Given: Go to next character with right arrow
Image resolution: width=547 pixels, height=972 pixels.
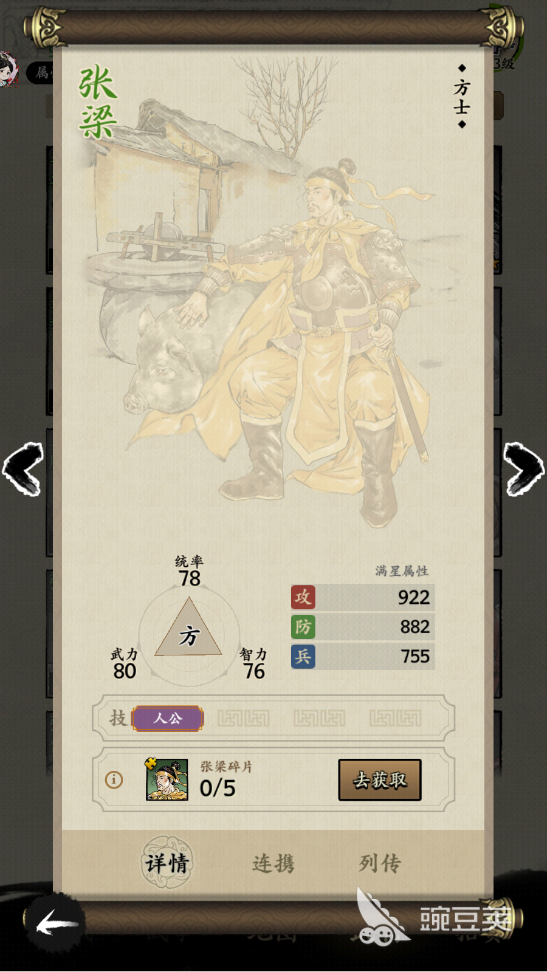Looking at the screenshot, I should 523,468.
